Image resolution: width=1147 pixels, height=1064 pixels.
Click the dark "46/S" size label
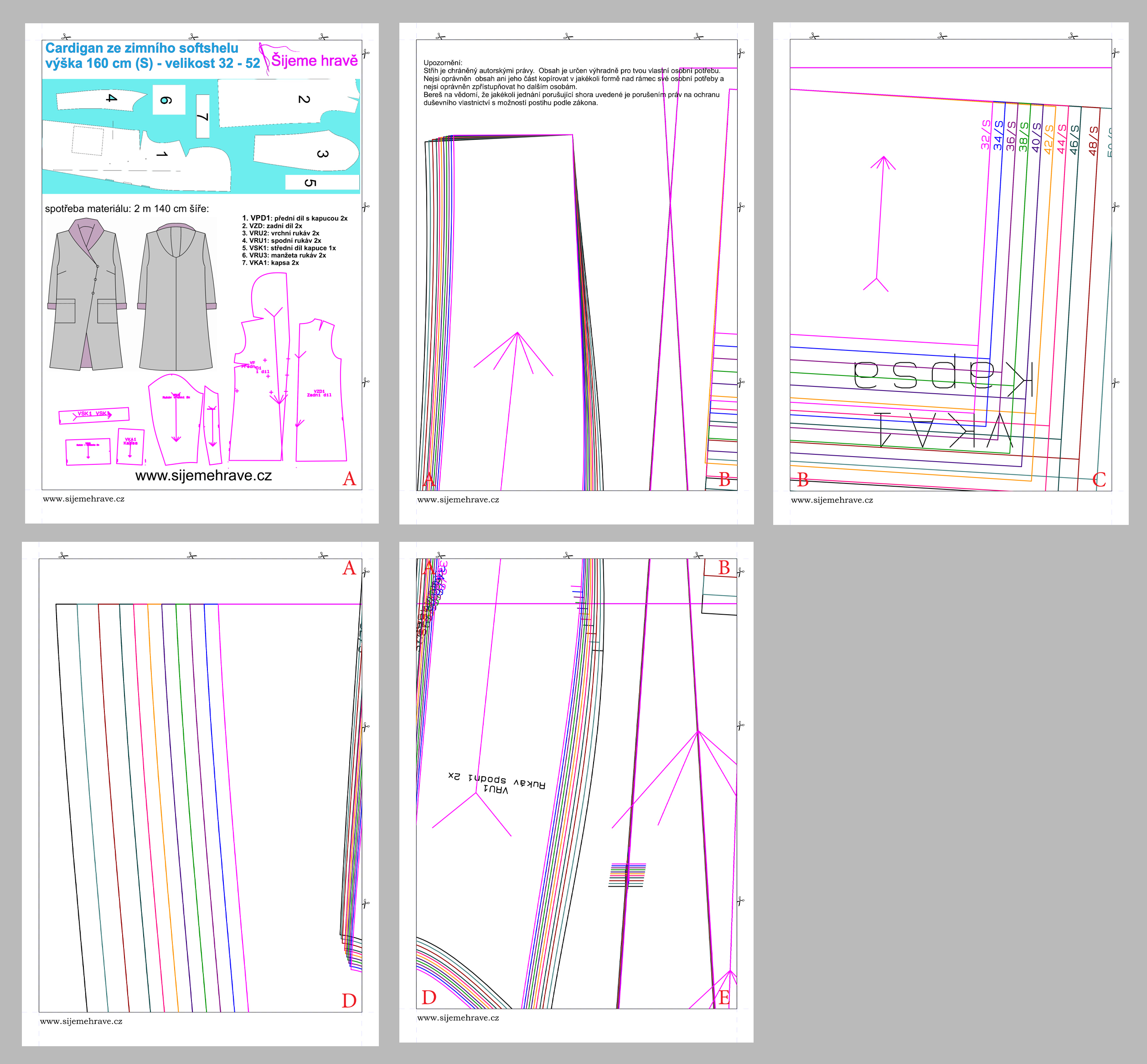(1075, 140)
